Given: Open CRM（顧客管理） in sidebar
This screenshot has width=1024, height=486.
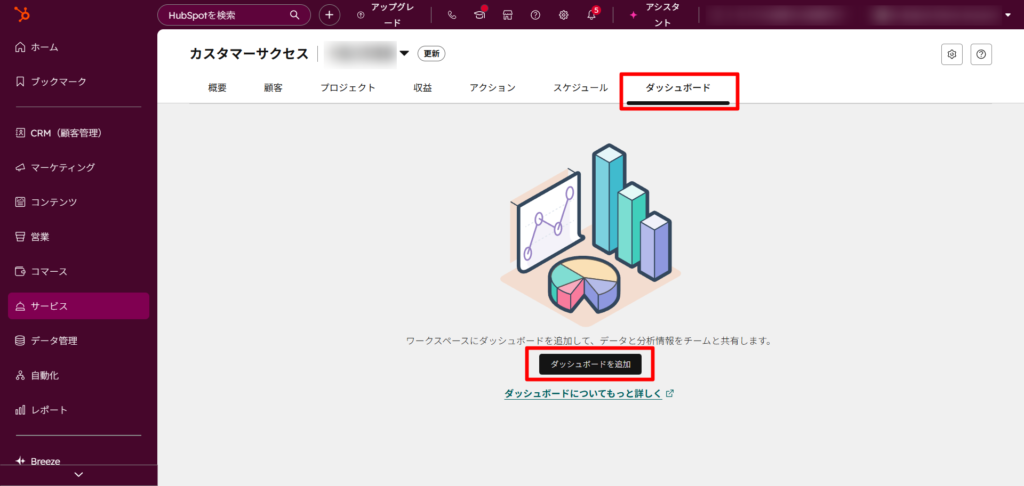Looking at the screenshot, I should [78, 133].
